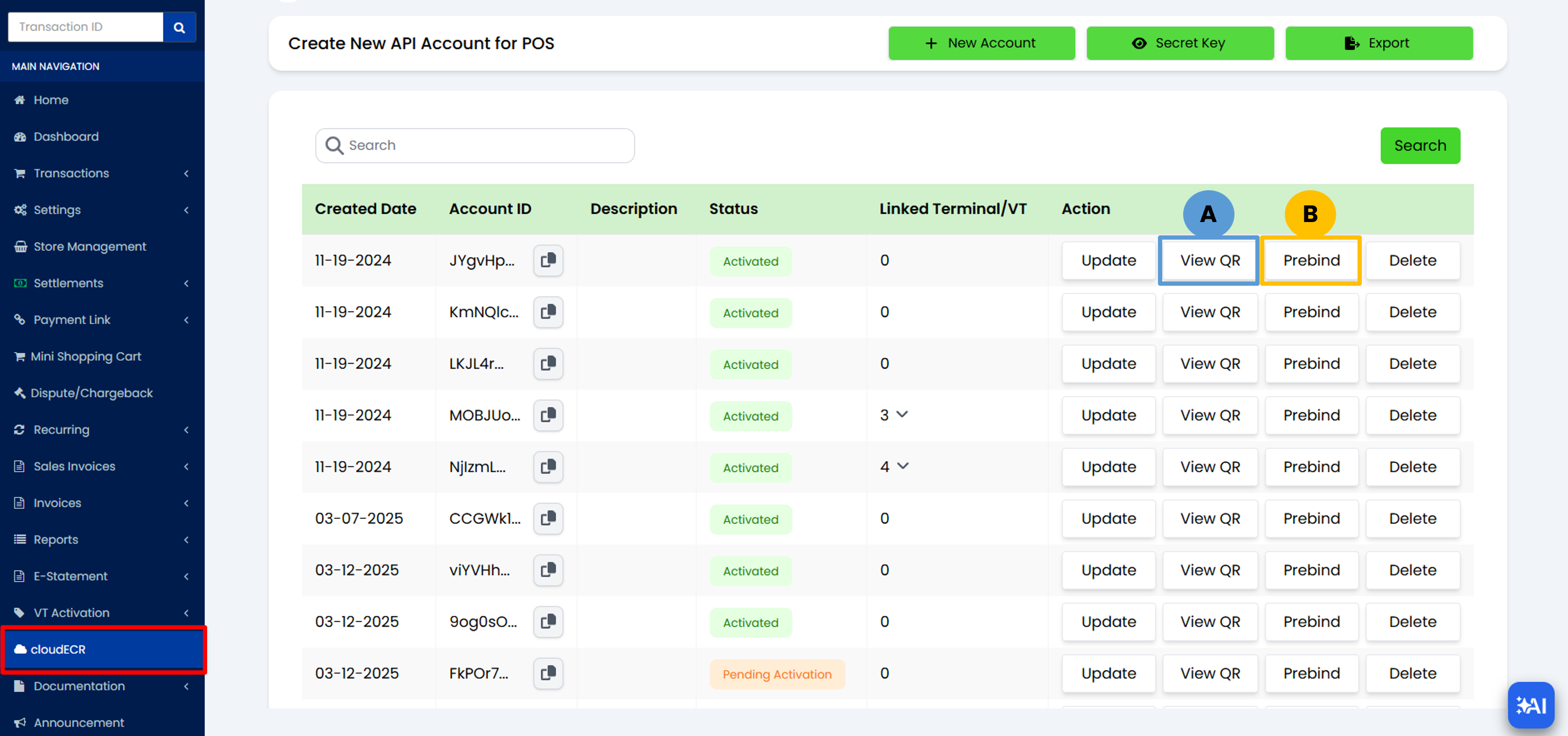Copy the FkPOr7... account ID
1568x736 pixels.
tap(548, 673)
